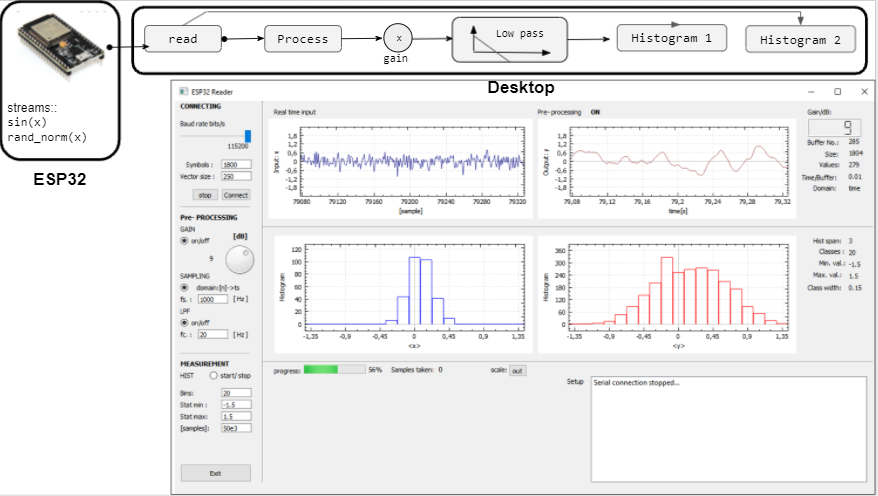Click the Values count 279

(853, 165)
